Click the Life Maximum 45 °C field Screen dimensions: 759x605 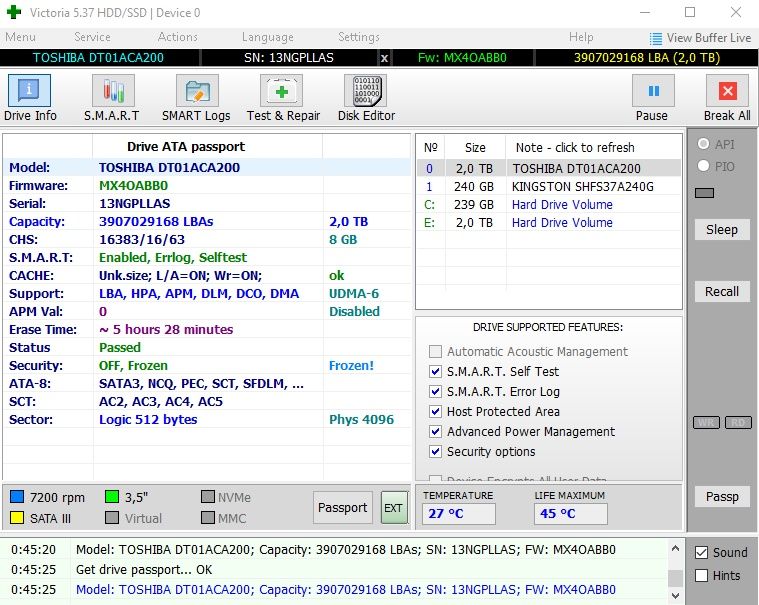tap(571, 514)
